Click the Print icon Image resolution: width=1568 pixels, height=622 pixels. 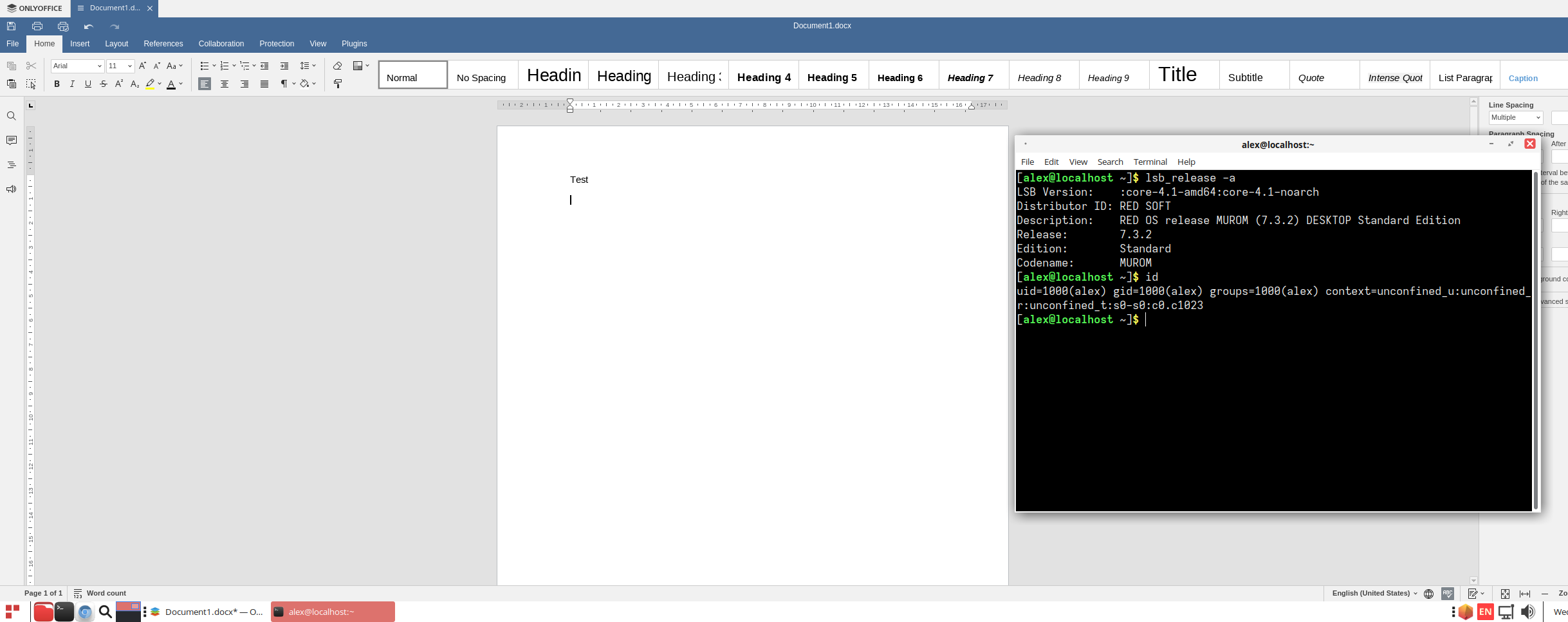click(x=37, y=26)
